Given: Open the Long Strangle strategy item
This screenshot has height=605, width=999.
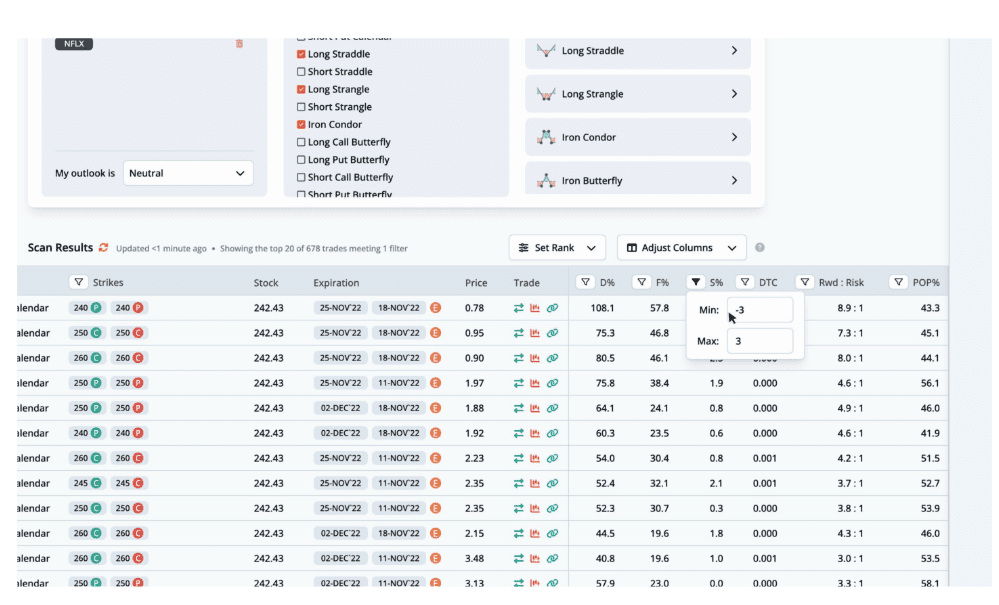Looking at the screenshot, I should pyautogui.click(x=637, y=94).
